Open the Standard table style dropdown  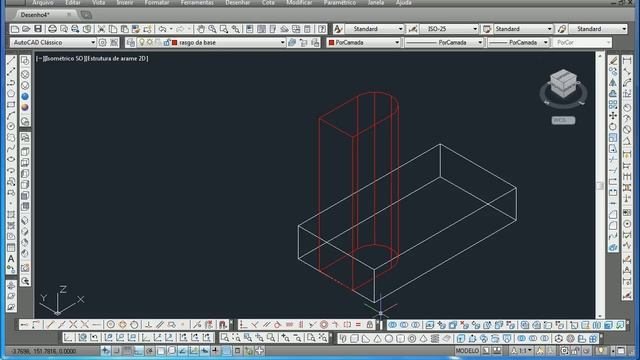click(523, 29)
